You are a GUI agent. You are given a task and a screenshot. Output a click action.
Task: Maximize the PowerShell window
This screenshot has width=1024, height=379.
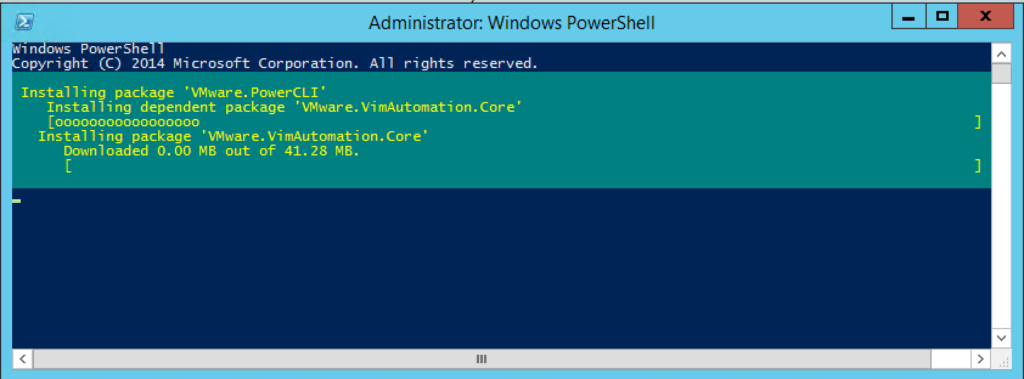(942, 18)
